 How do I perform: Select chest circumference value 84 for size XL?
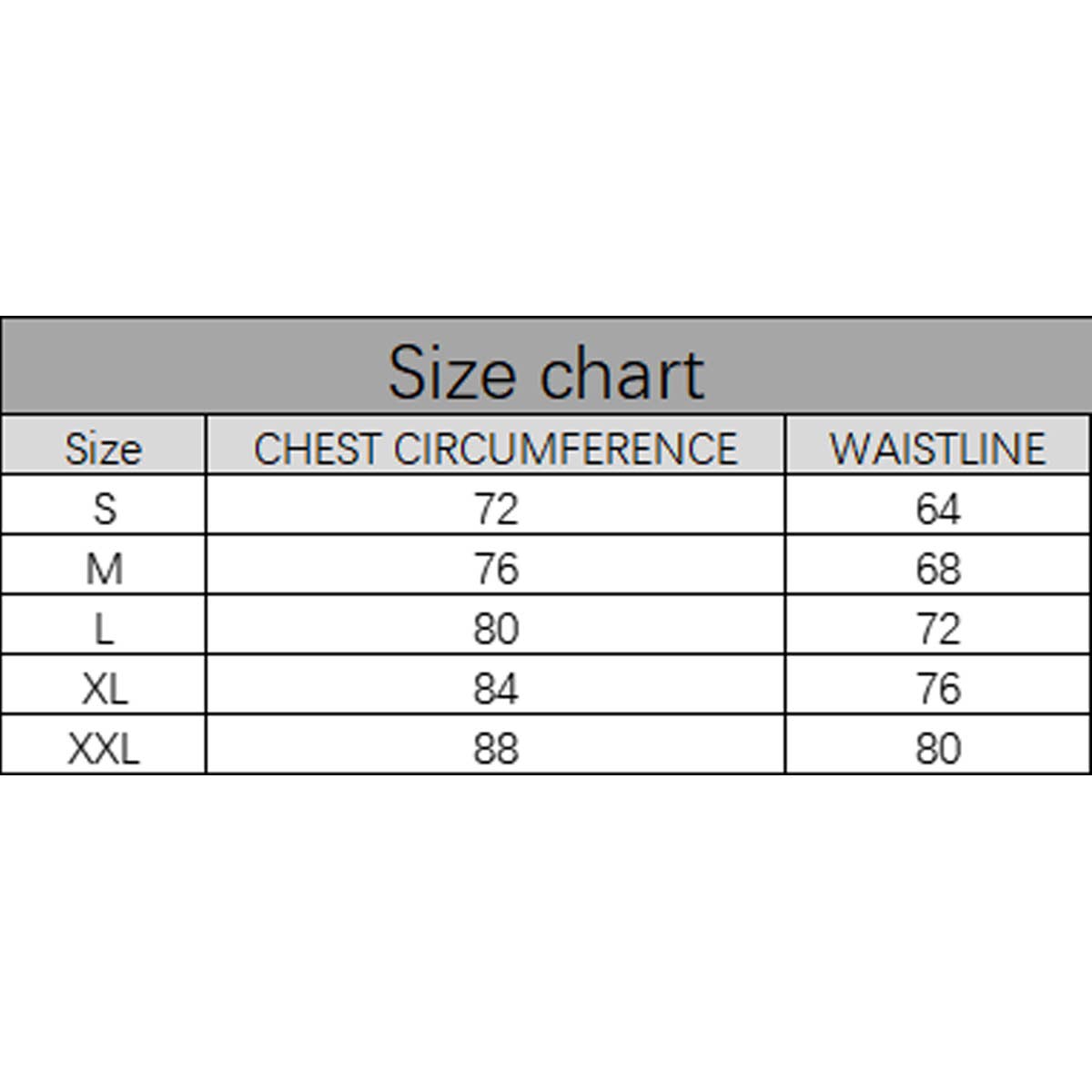(496, 689)
